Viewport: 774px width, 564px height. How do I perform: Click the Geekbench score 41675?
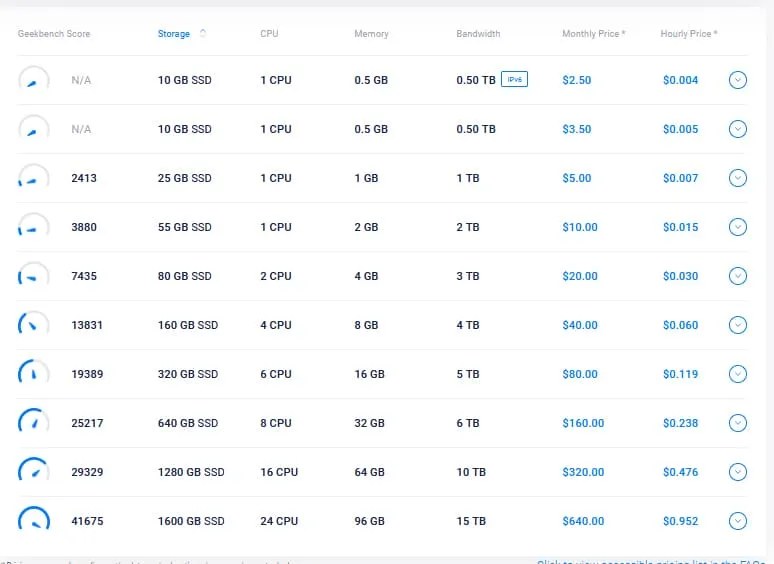(x=87, y=521)
